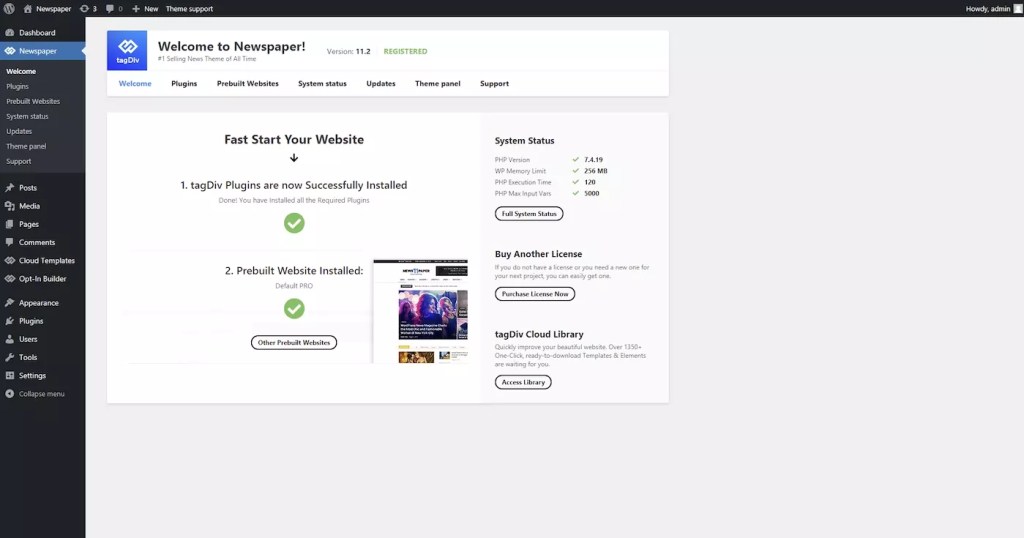Click the WP Memory Limit value 256 MB

[596, 171]
